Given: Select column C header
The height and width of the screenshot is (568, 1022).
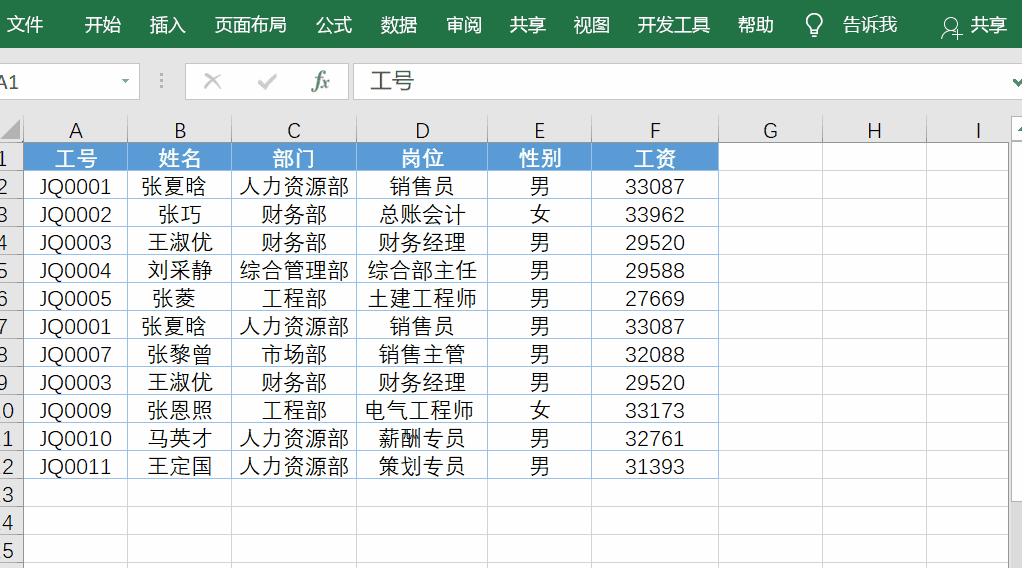Looking at the screenshot, I should (x=294, y=130).
